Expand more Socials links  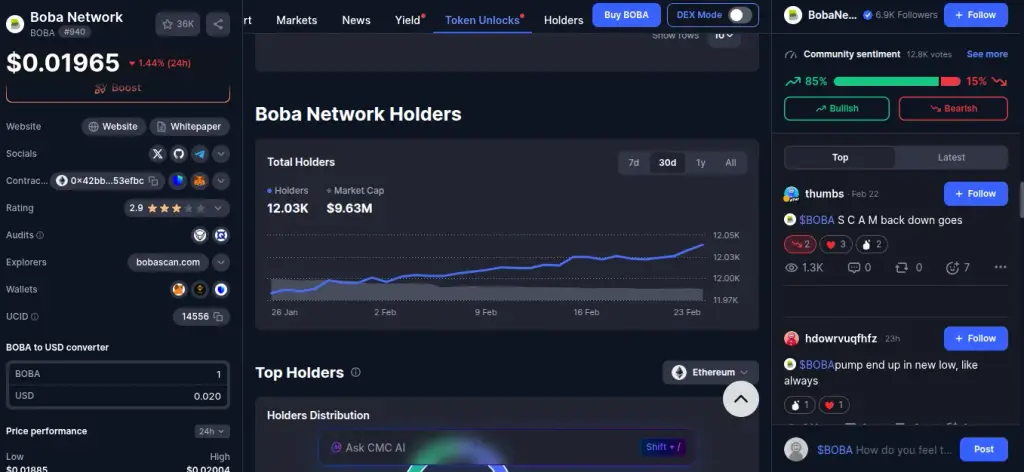point(221,154)
